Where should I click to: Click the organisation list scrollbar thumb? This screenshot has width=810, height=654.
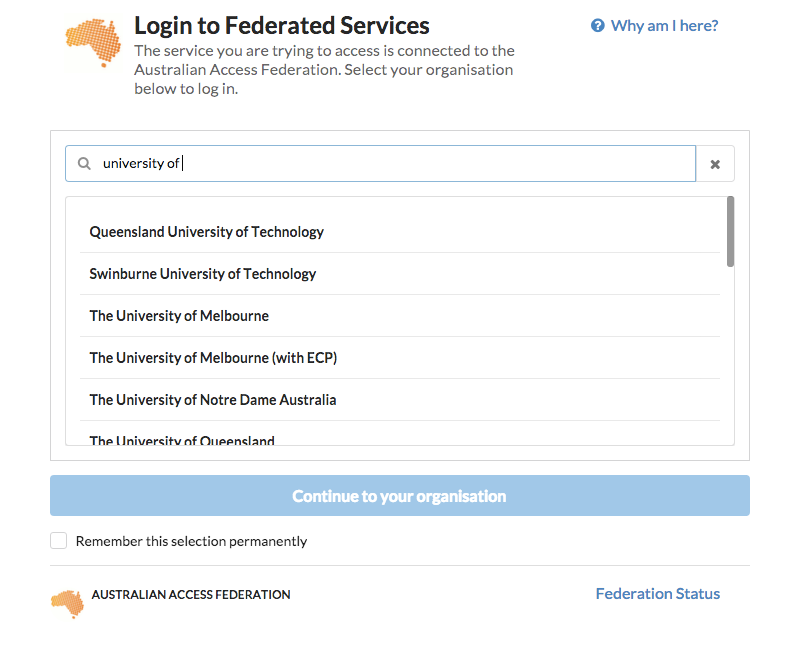point(730,231)
